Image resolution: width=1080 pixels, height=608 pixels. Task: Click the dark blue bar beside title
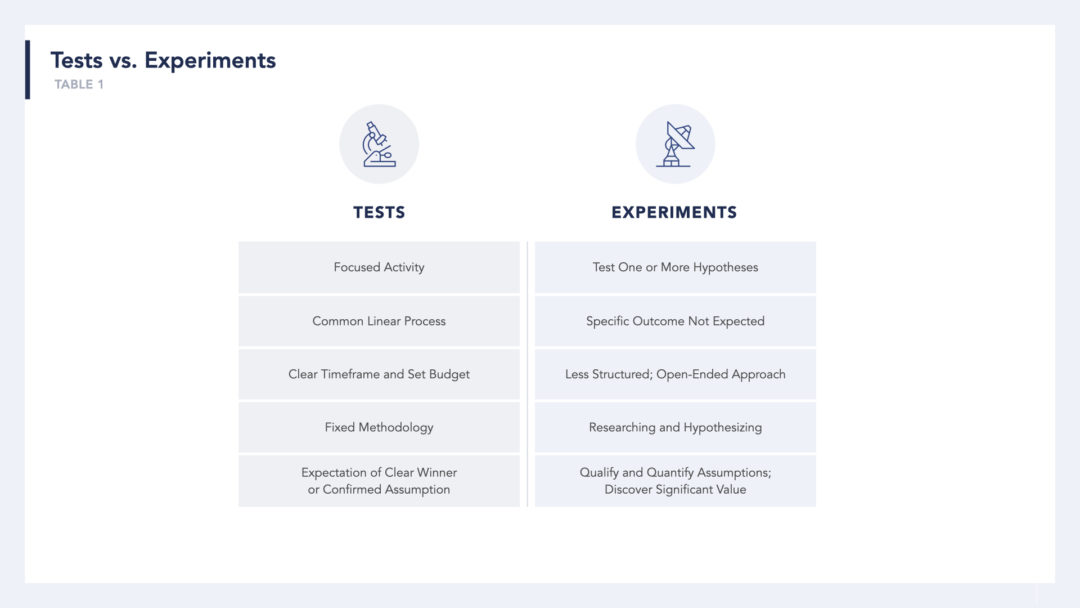tap(28, 70)
